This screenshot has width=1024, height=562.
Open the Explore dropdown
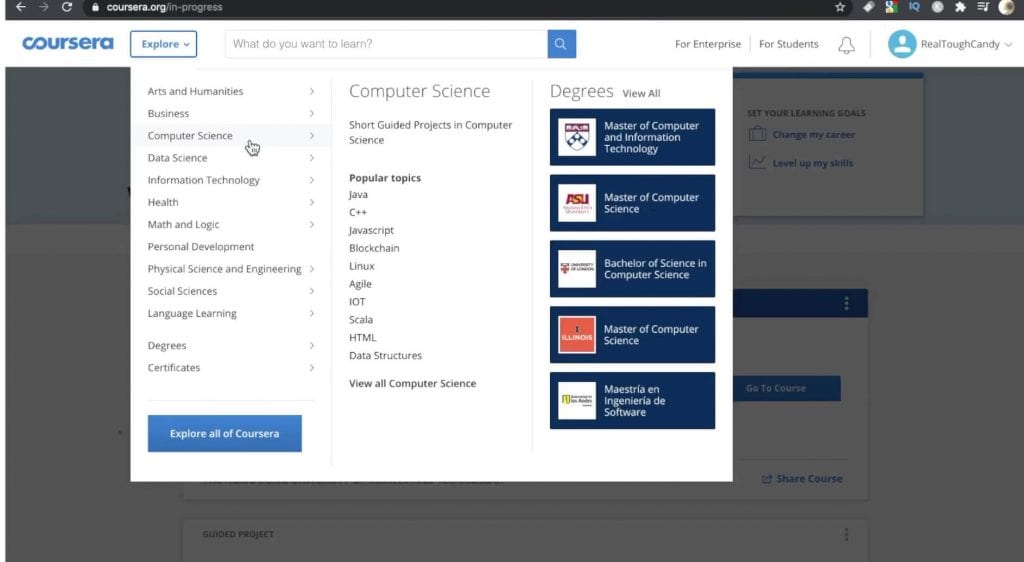(163, 44)
